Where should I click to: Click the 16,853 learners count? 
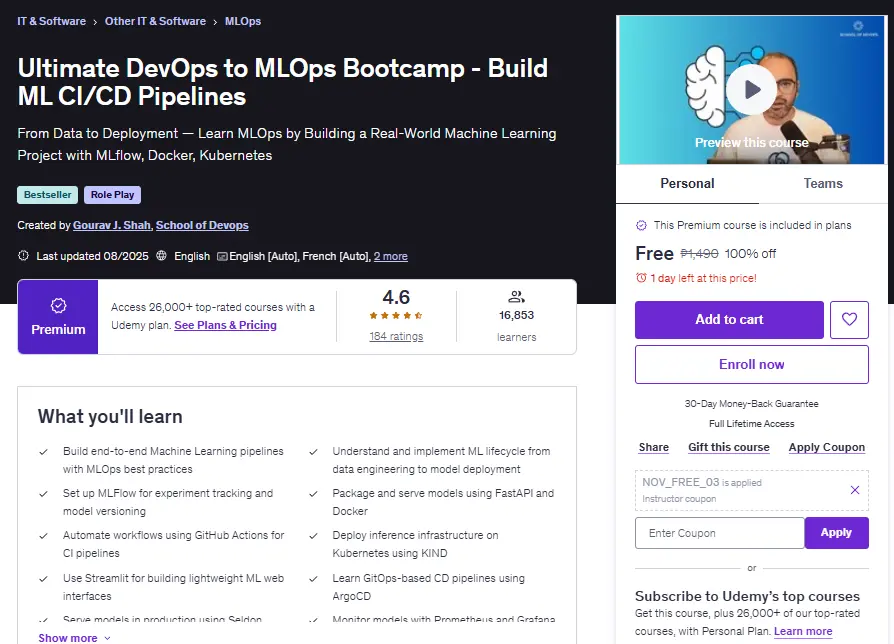click(x=516, y=315)
